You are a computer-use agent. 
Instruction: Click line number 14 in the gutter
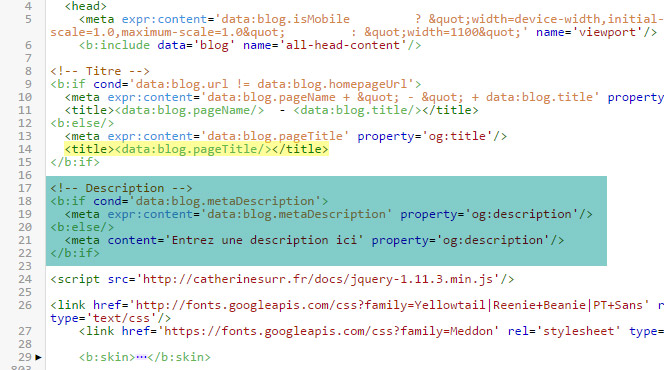pos(25,149)
